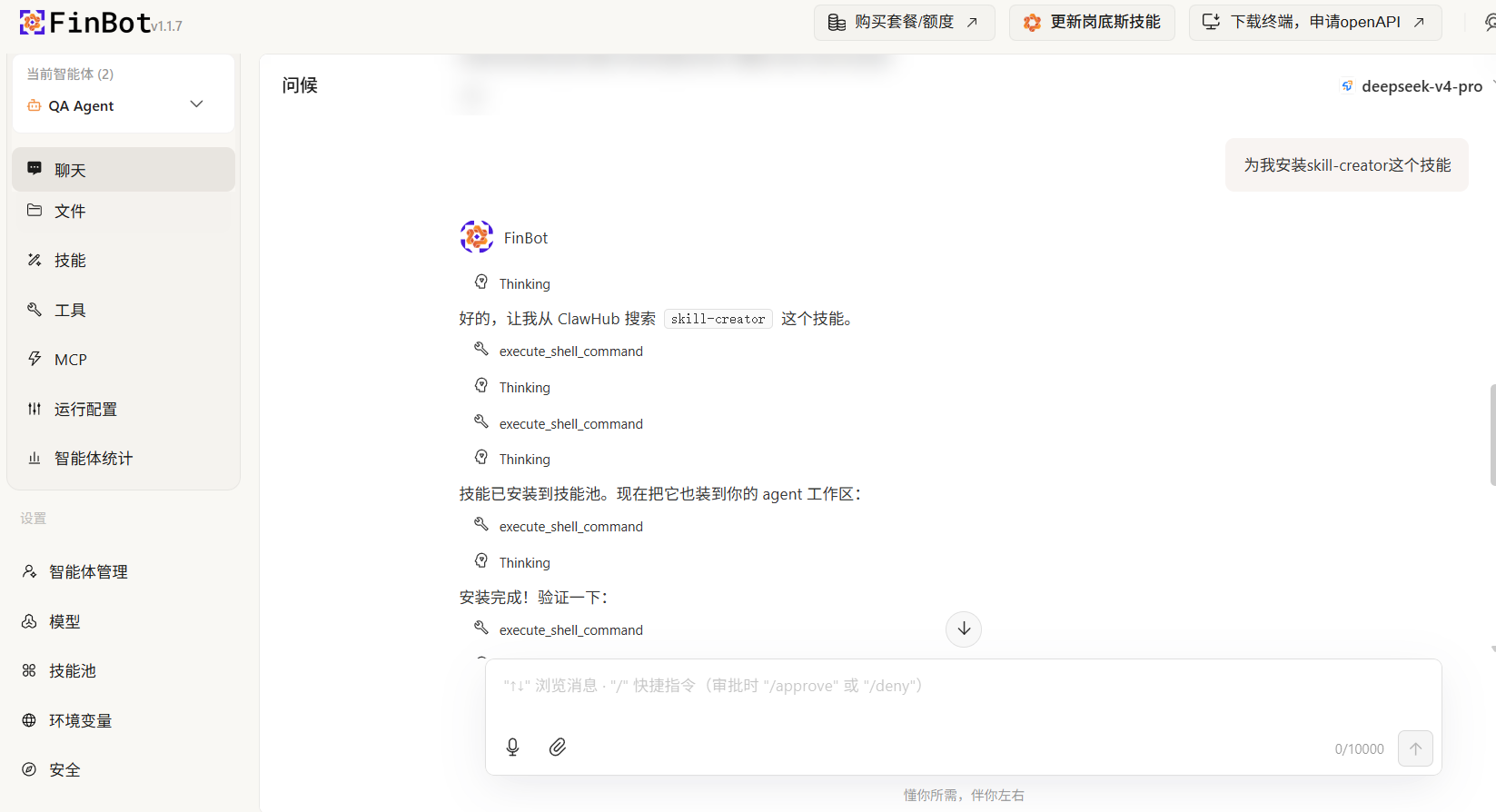Click the chat area vertical scrollbar

pos(1492,434)
